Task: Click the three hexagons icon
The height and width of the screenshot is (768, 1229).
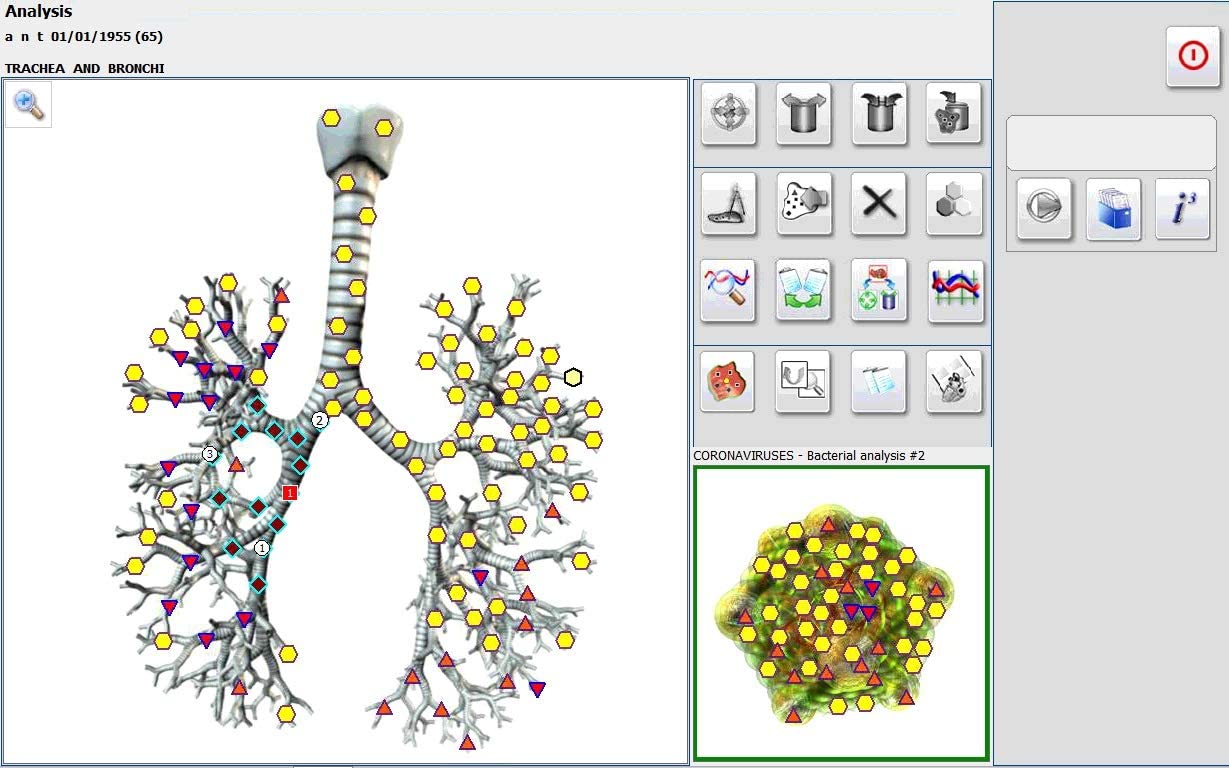Action: (x=954, y=204)
